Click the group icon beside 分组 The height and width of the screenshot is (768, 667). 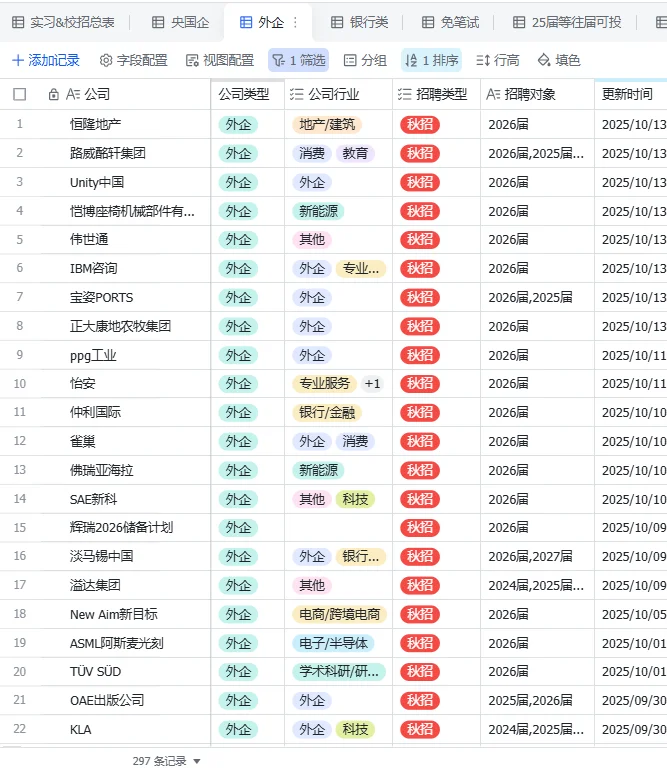click(350, 60)
